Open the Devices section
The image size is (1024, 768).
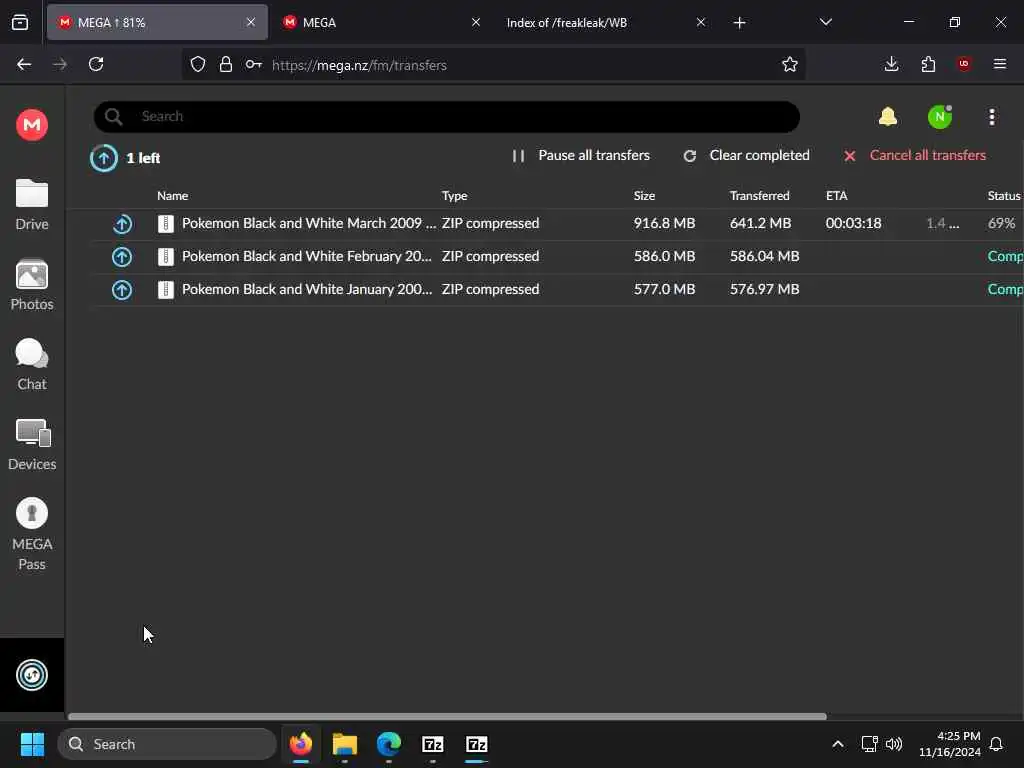(32, 445)
